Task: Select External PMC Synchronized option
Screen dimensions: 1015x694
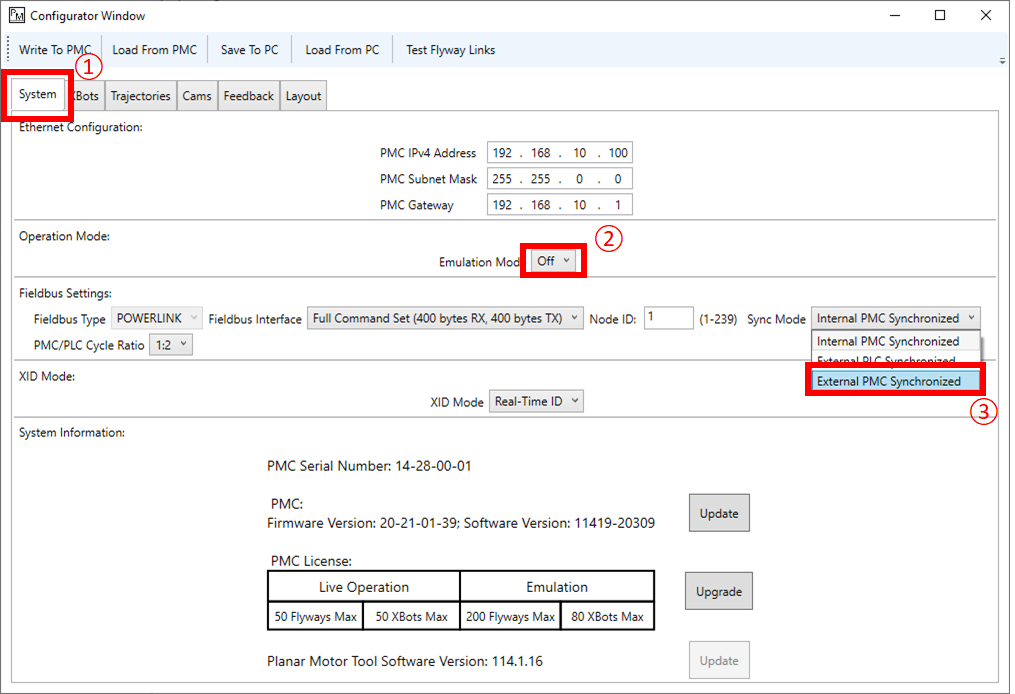Action: click(x=889, y=381)
